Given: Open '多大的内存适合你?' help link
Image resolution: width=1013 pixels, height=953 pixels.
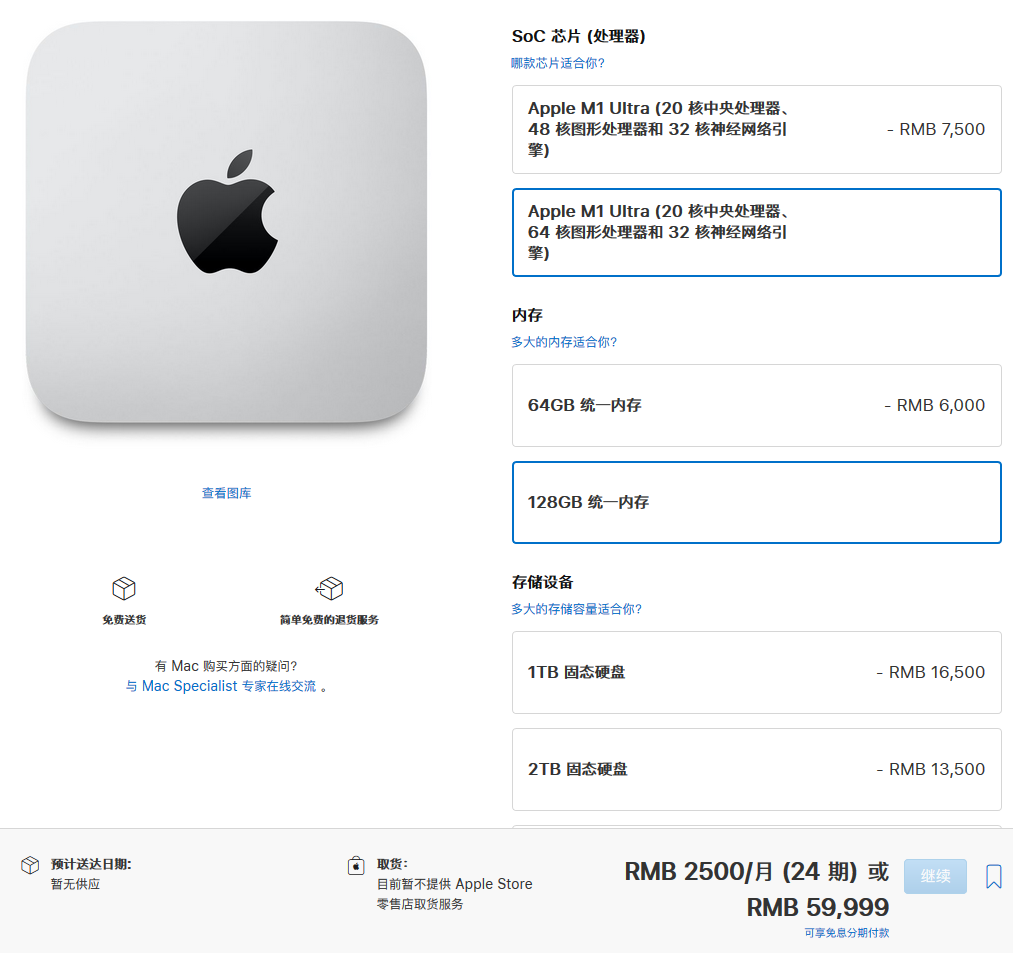Looking at the screenshot, I should pos(564,342).
